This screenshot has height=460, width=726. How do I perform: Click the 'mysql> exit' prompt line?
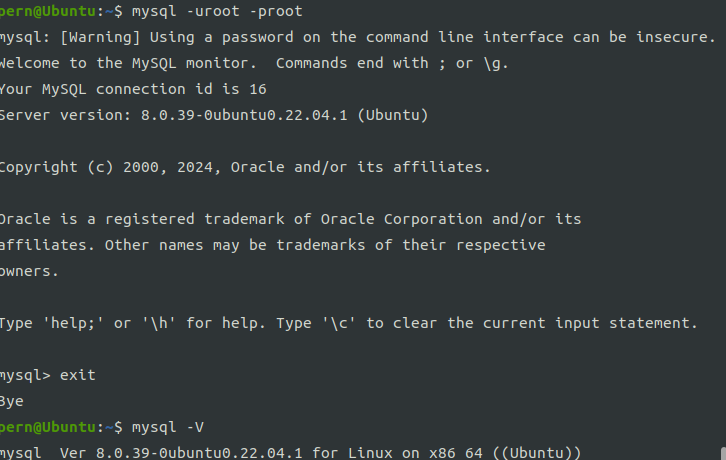pos(47,375)
